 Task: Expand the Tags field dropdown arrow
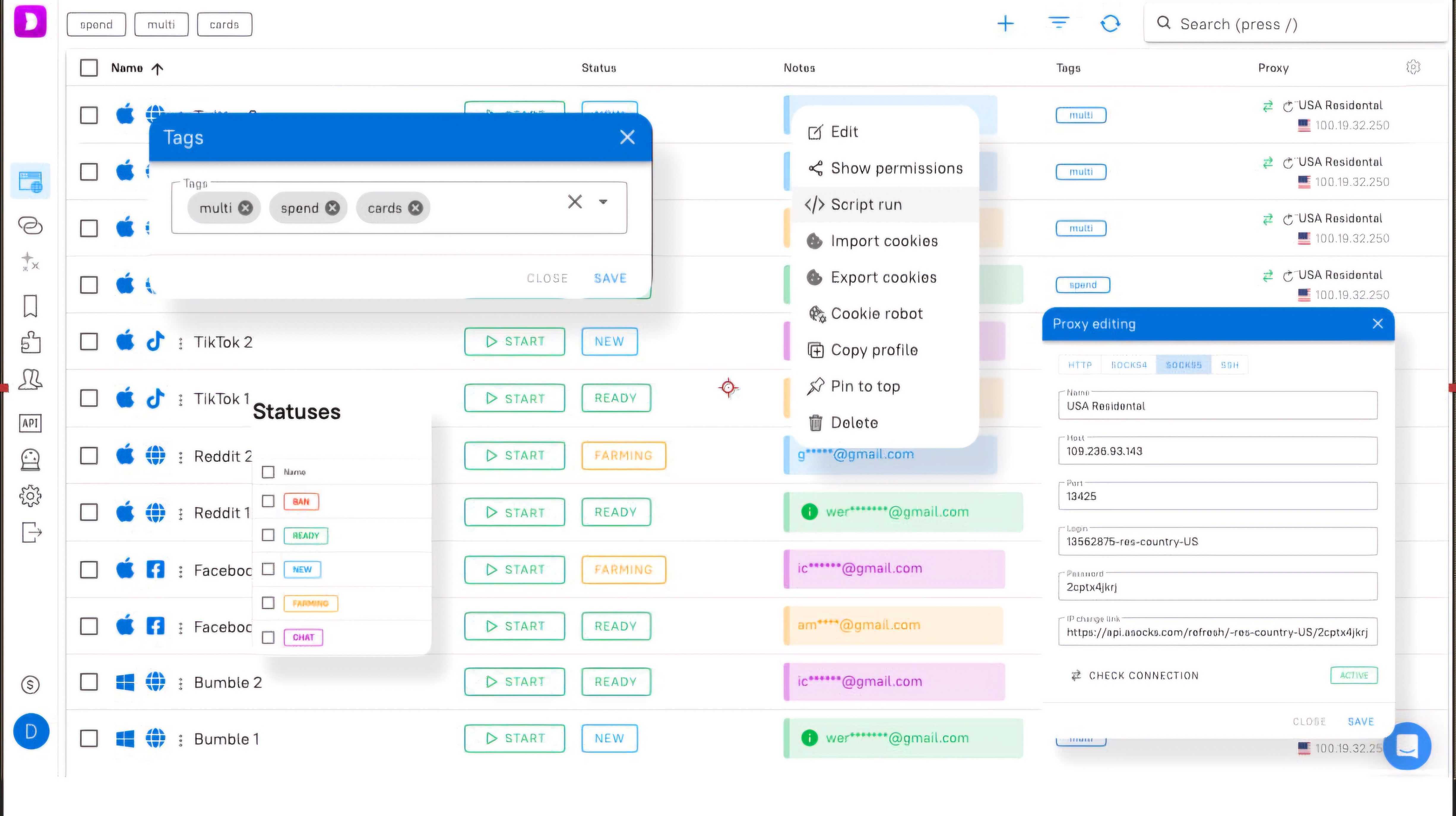click(603, 202)
